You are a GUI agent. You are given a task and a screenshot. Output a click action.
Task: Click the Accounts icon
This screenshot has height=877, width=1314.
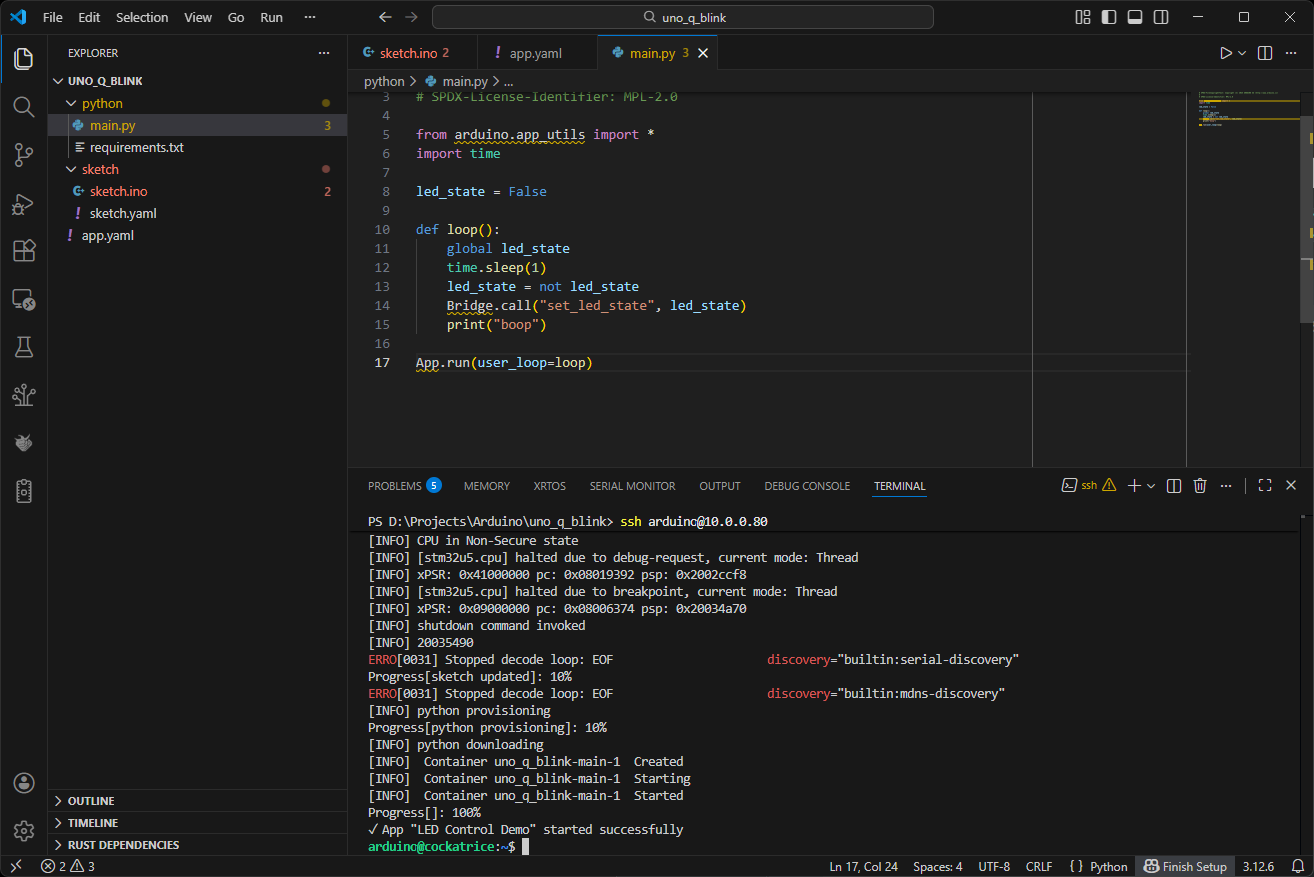[24, 783]
